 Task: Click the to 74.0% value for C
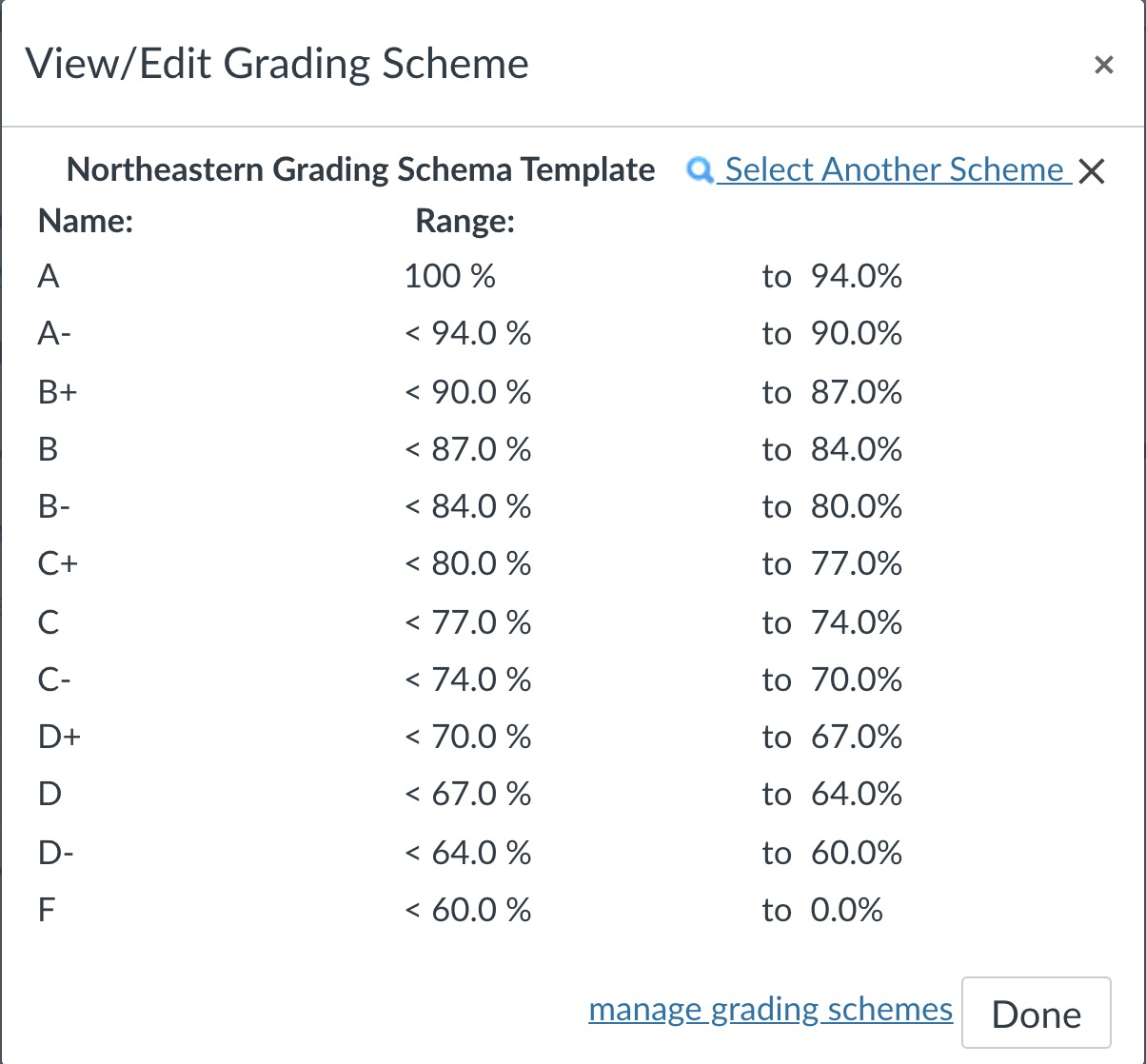(x=832, y=622)
